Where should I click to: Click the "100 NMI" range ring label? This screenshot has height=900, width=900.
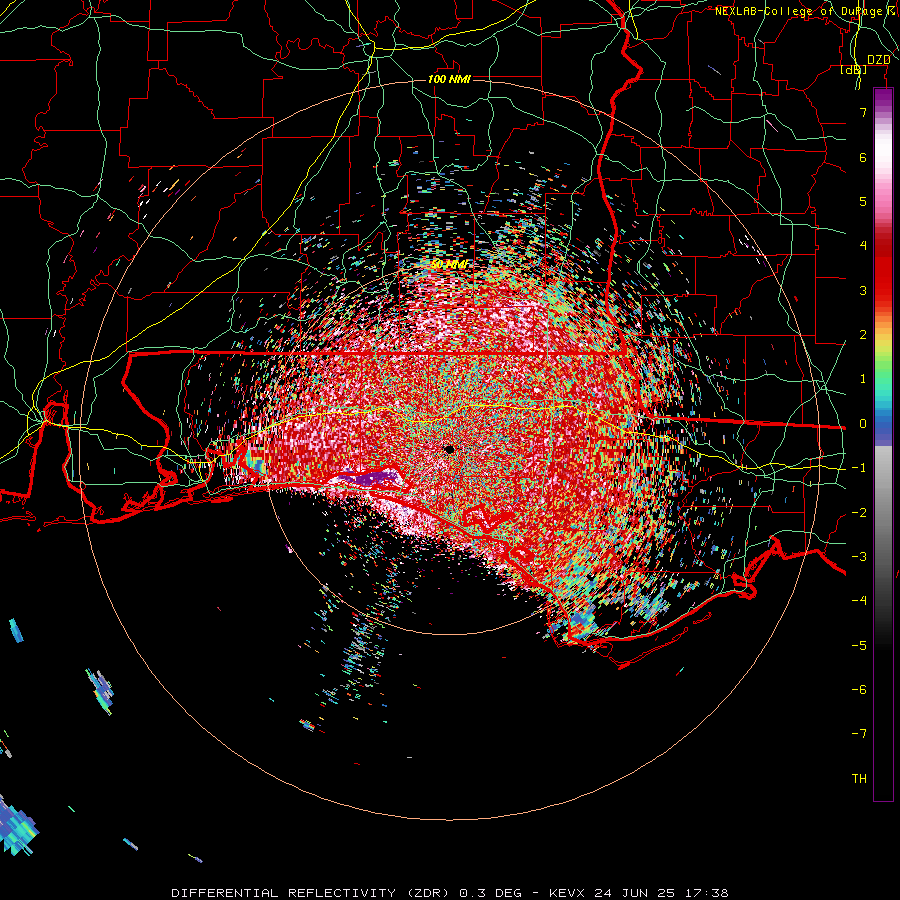coord(449,79)
